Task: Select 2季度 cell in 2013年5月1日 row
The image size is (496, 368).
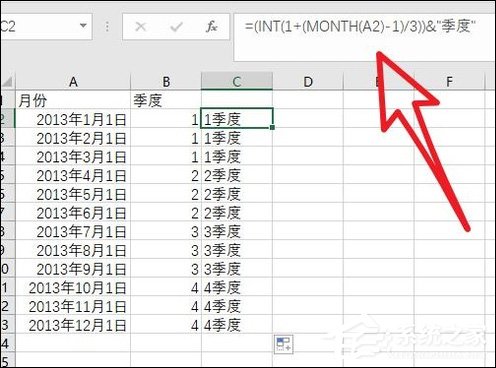Action: click(237, 194)
